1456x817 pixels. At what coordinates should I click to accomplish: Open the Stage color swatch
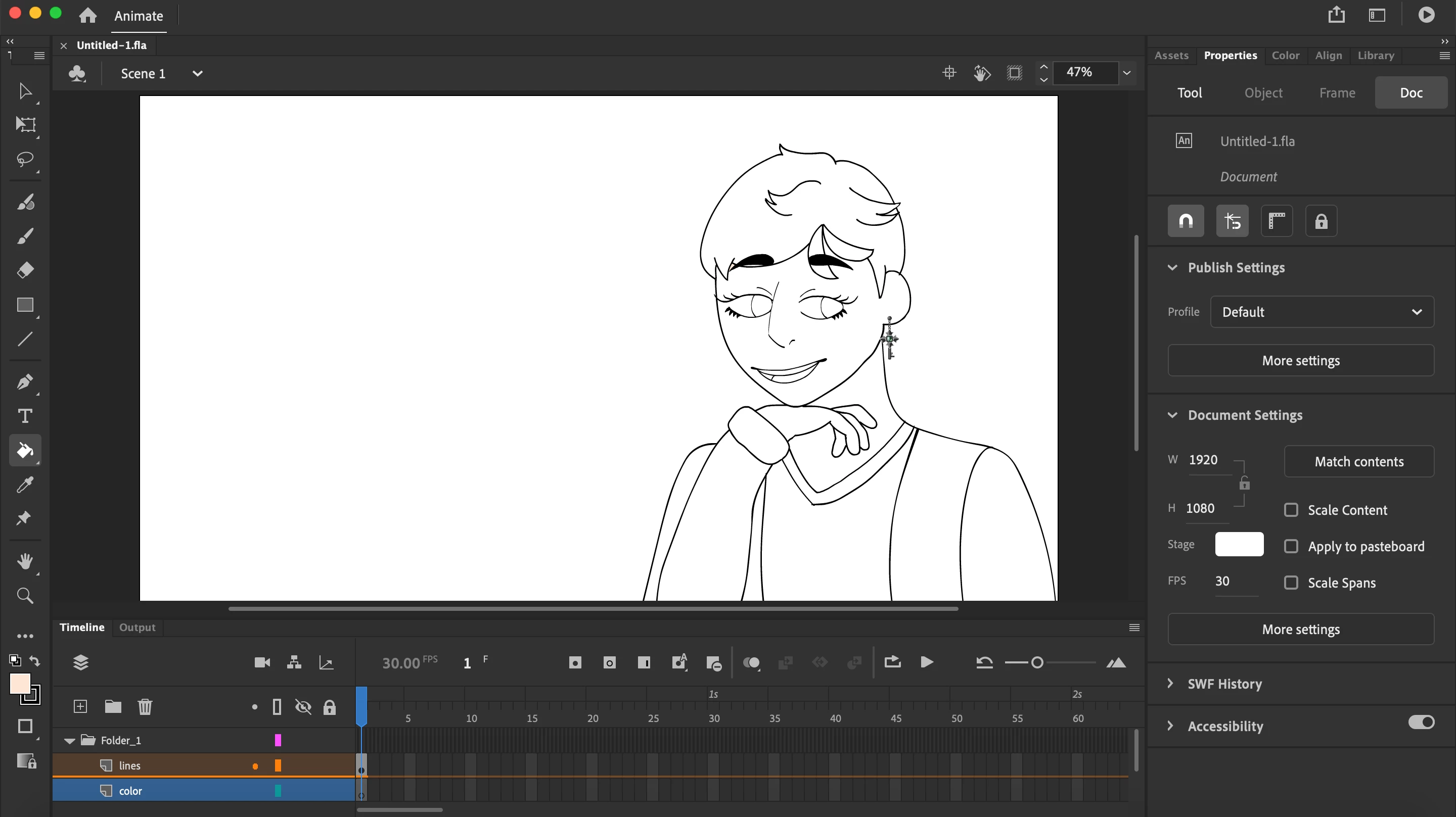(1239, 544)
